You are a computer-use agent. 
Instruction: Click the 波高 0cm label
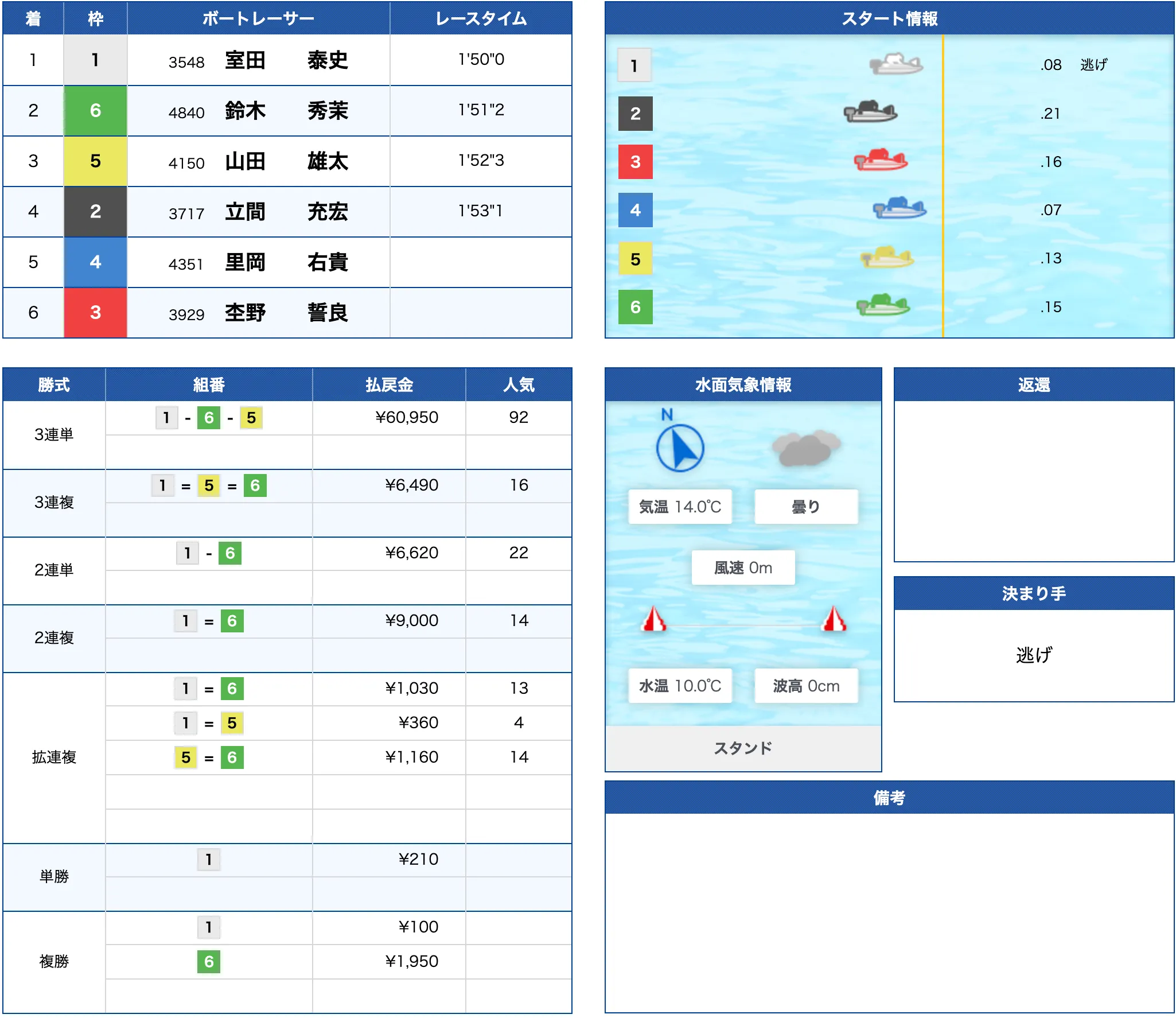click(x=806, y=686)
